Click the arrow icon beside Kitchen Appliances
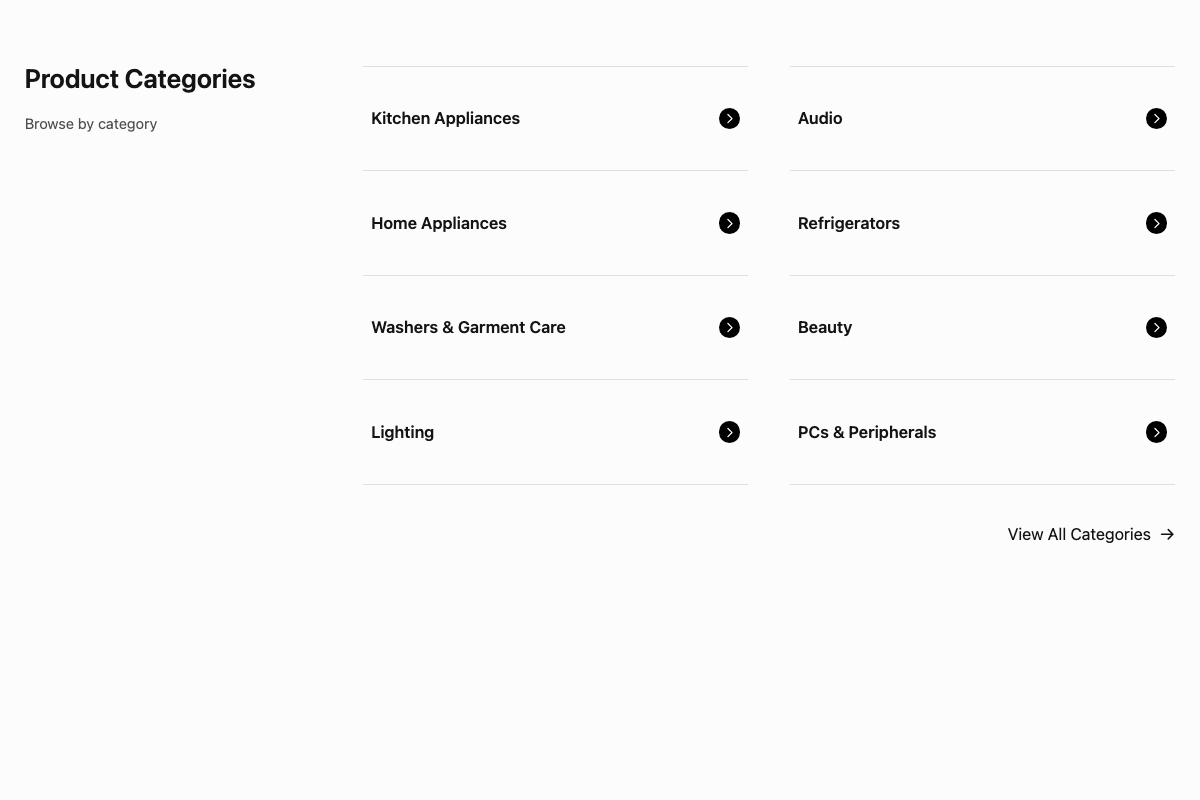The height and width of the screenshot is (800, 1200). click(730, 119)
